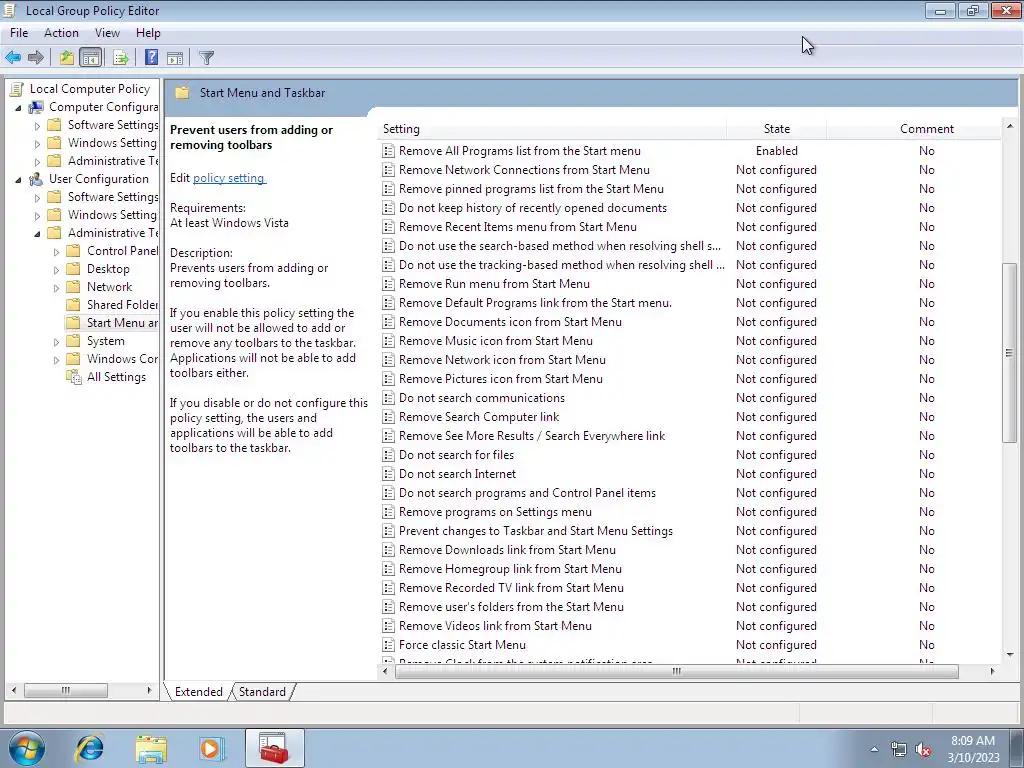Click the Up one level folder icon
Screen dimensions: 1024x768
coord(67,57)
